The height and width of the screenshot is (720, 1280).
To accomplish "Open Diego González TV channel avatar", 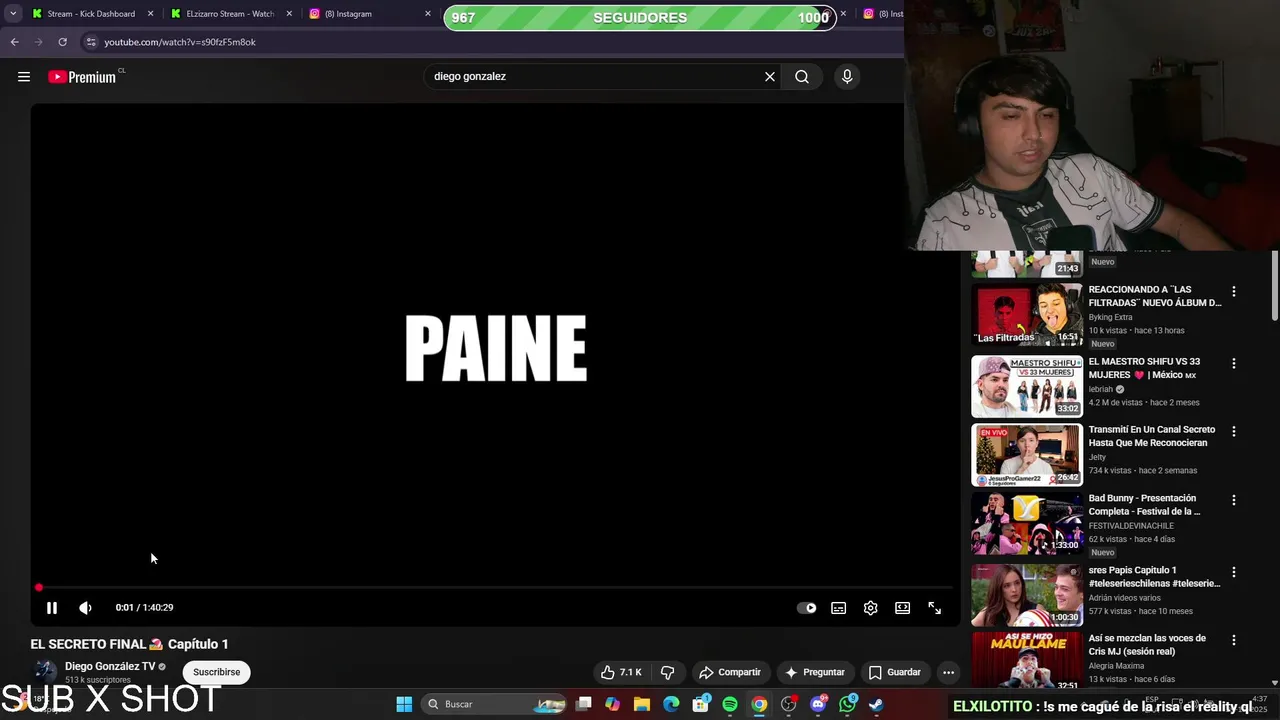I will [x=45, y=672].
